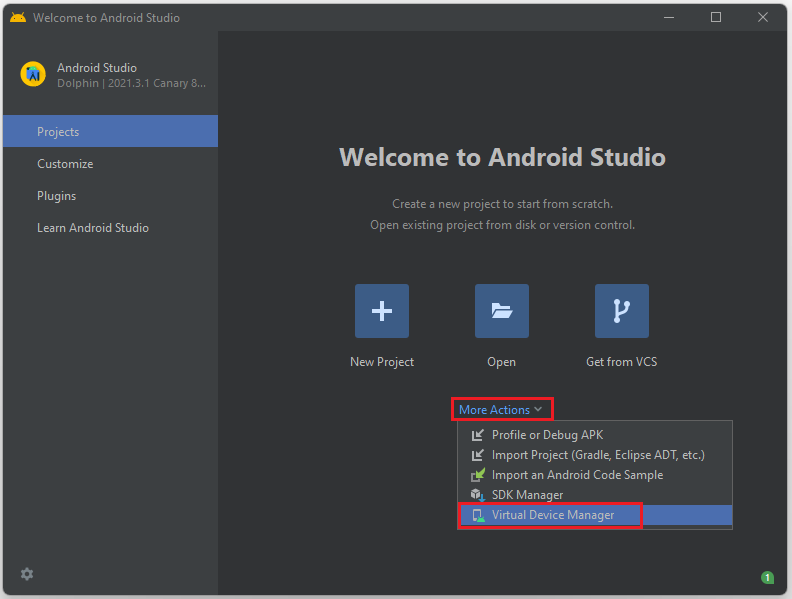The width and height of the screenshot is (792, 599).
Task: Click the SDK Manager cube icon
Action: (478, 495)
